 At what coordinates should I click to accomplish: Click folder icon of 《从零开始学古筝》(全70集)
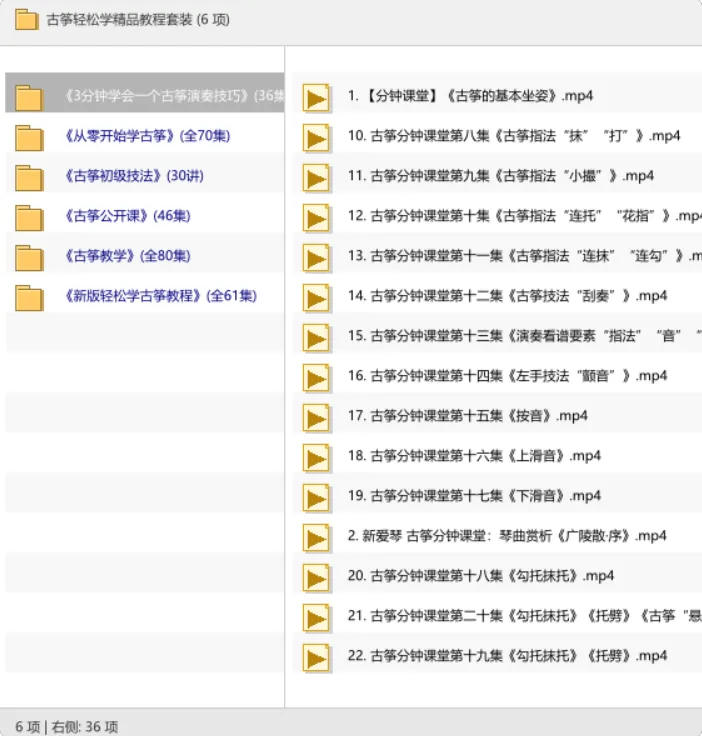pyautogui.click(x=29, y=138)
